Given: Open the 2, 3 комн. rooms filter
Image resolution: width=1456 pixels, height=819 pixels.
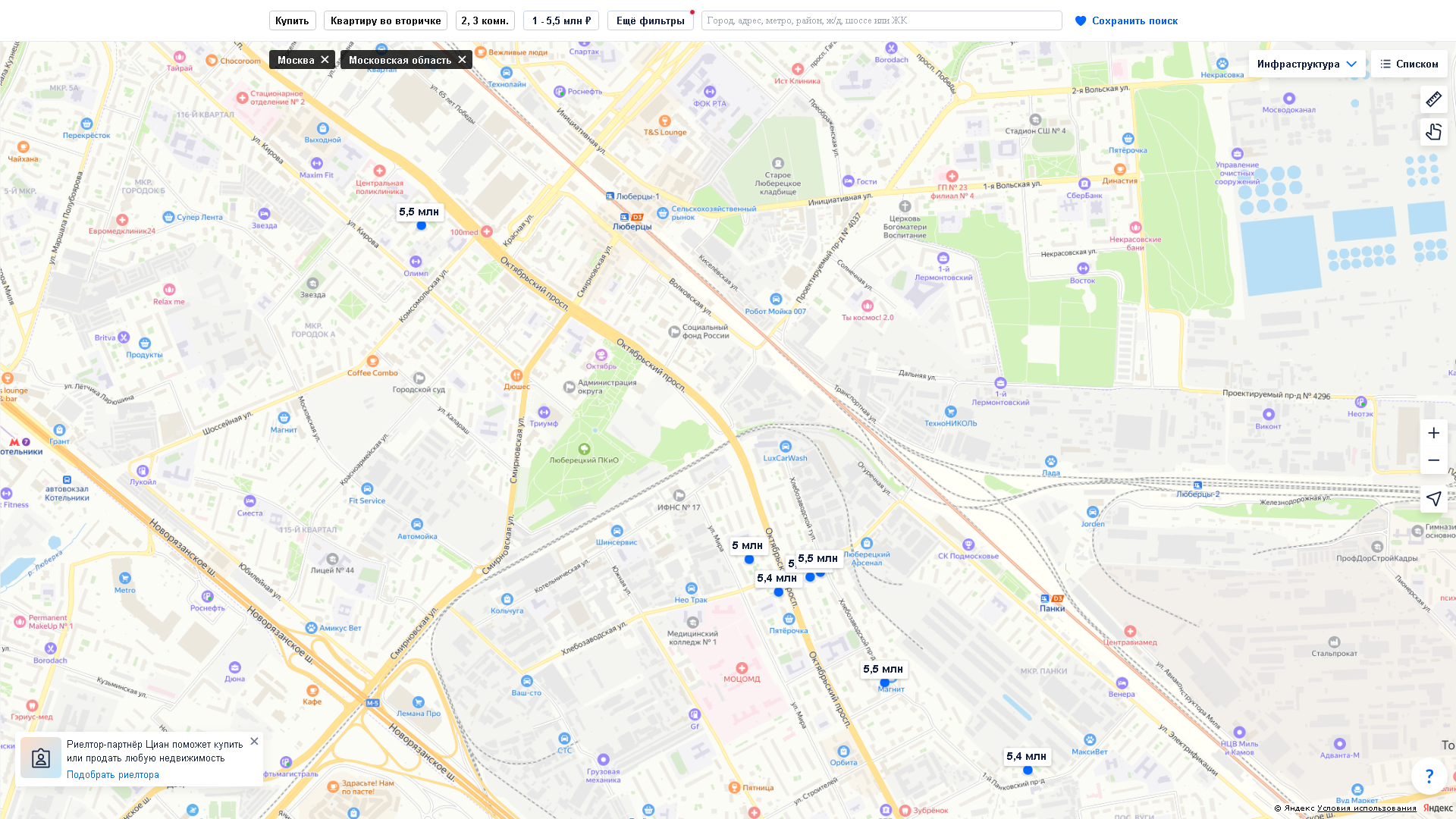Looking at the screenshot, I should coord(485,20).
